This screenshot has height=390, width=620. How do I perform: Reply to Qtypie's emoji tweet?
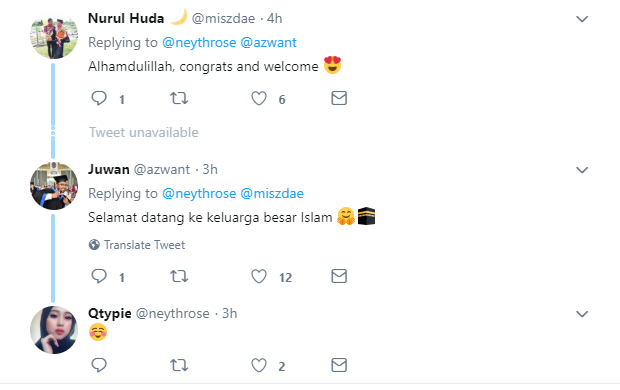coord(99,365)
